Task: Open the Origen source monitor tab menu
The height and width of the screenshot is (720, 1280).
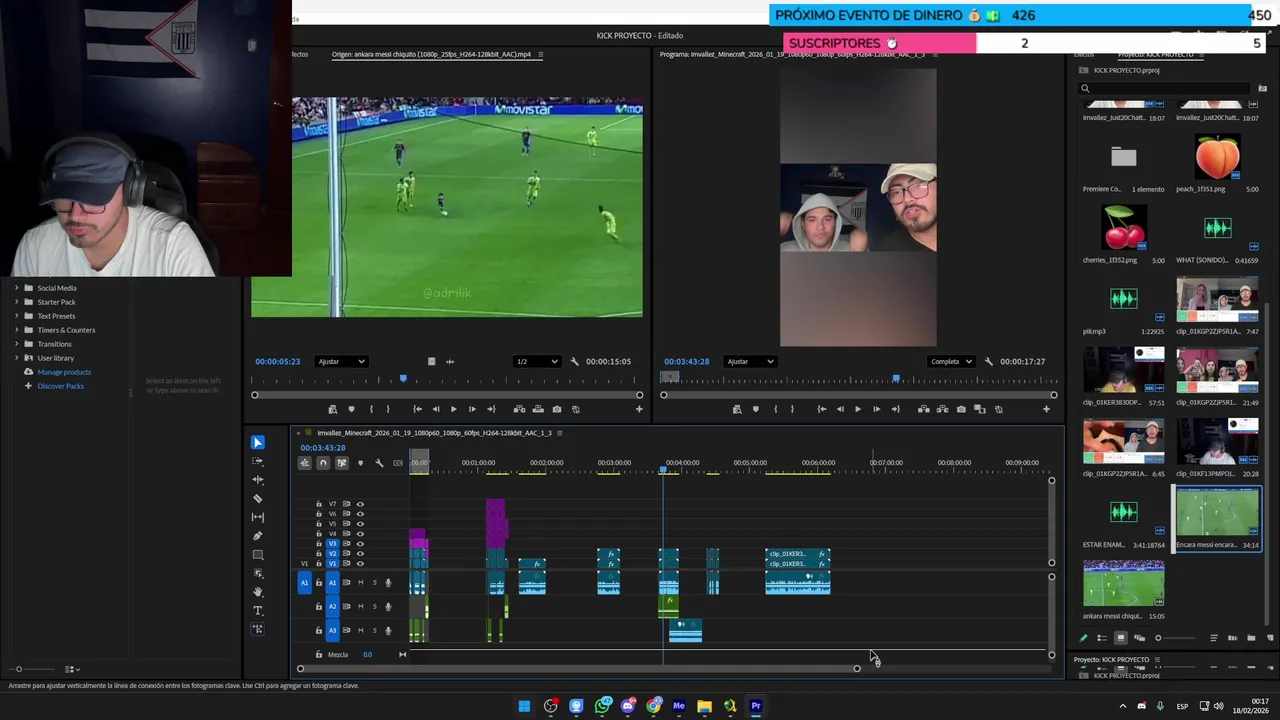Action: 541,55
